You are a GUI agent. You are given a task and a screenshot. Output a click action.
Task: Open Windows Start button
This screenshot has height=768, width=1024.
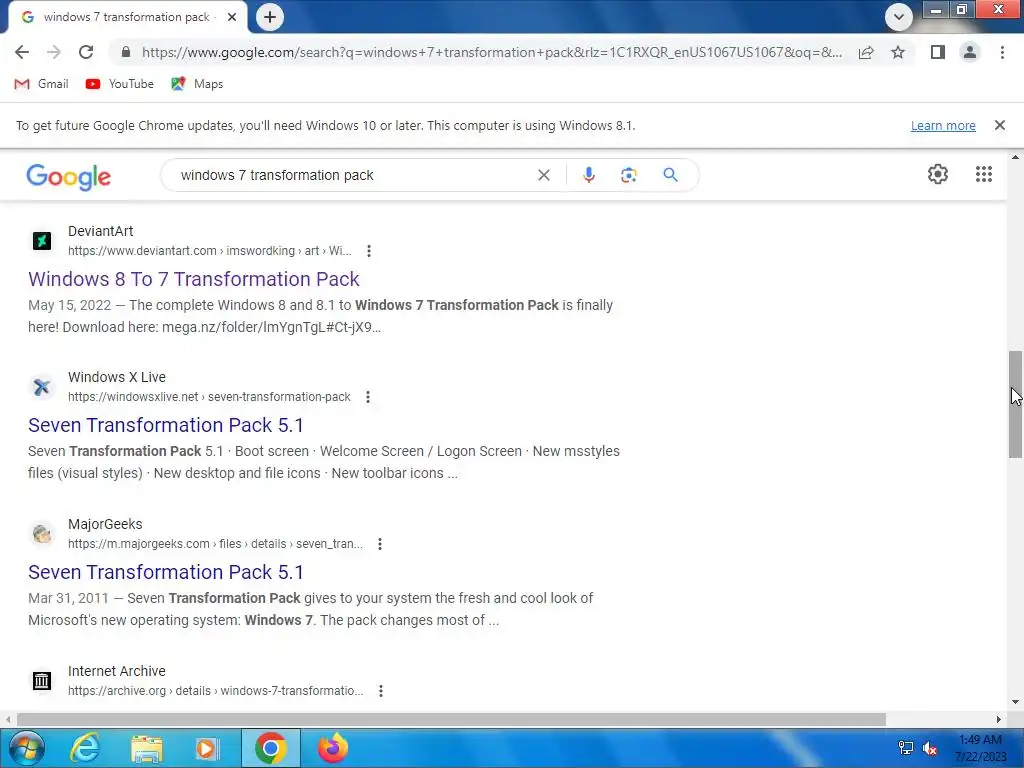26,748
